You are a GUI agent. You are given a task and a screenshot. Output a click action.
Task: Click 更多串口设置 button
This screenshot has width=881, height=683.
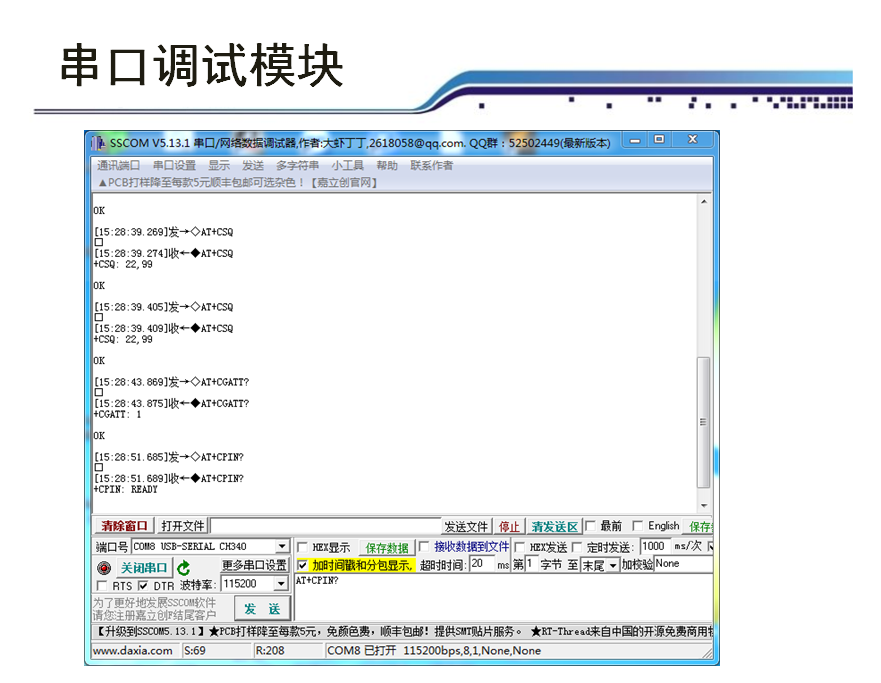pyautogui.click(x=254, y=564)
